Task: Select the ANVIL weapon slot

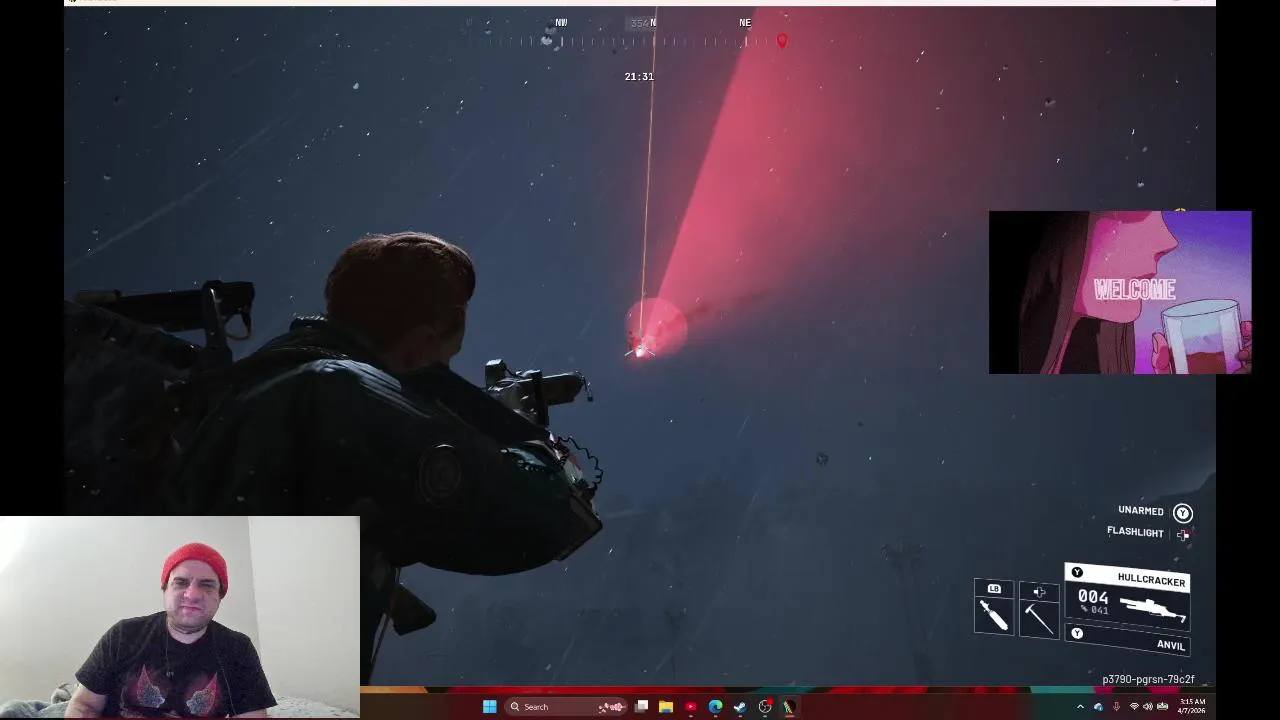Action: click(x=1127, y=640)
